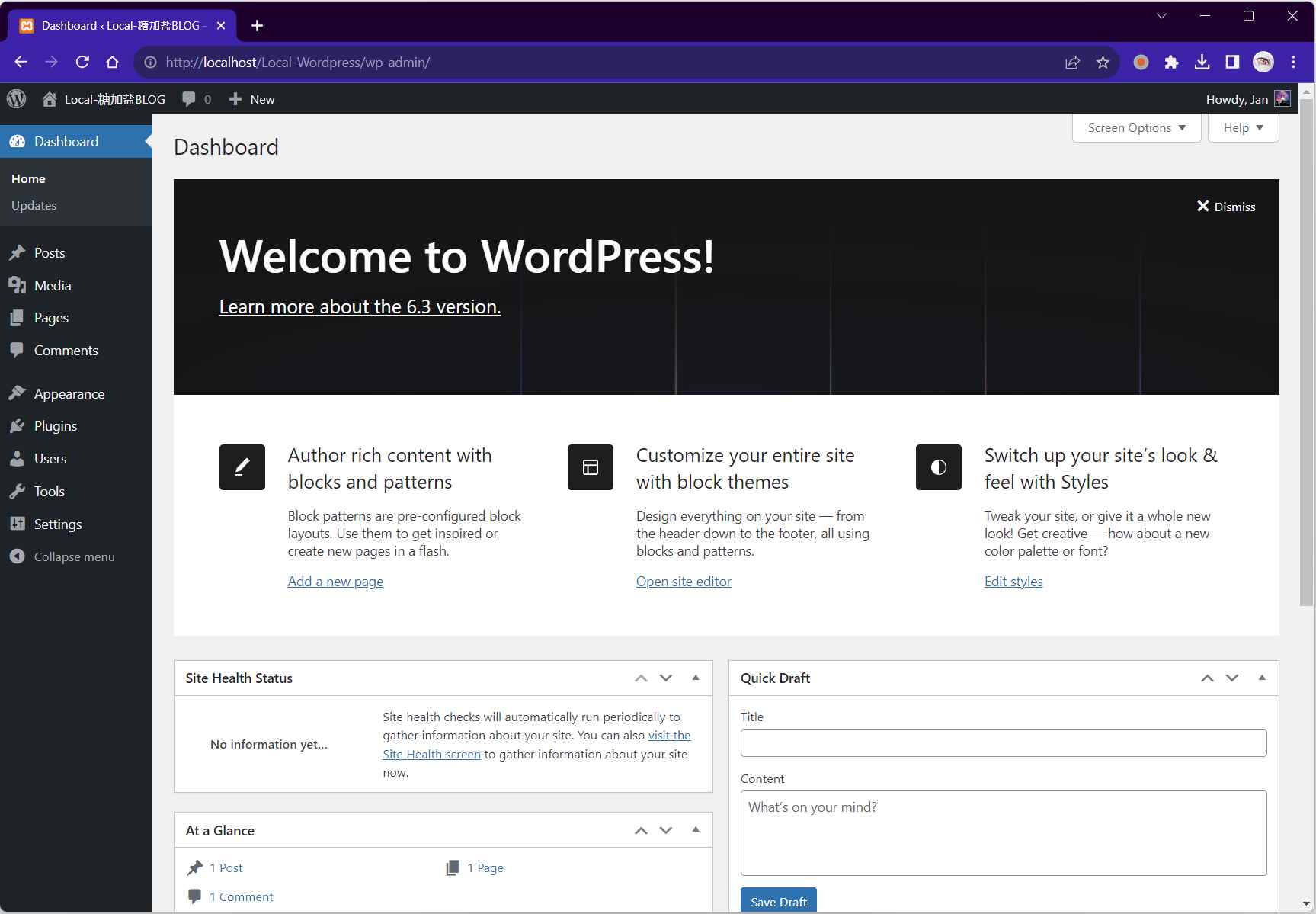Image resolution: width=1316 pixels, height=914 pixels.
Task: Click the block themes layout icon tile
Action: click(x=591, y=467)
